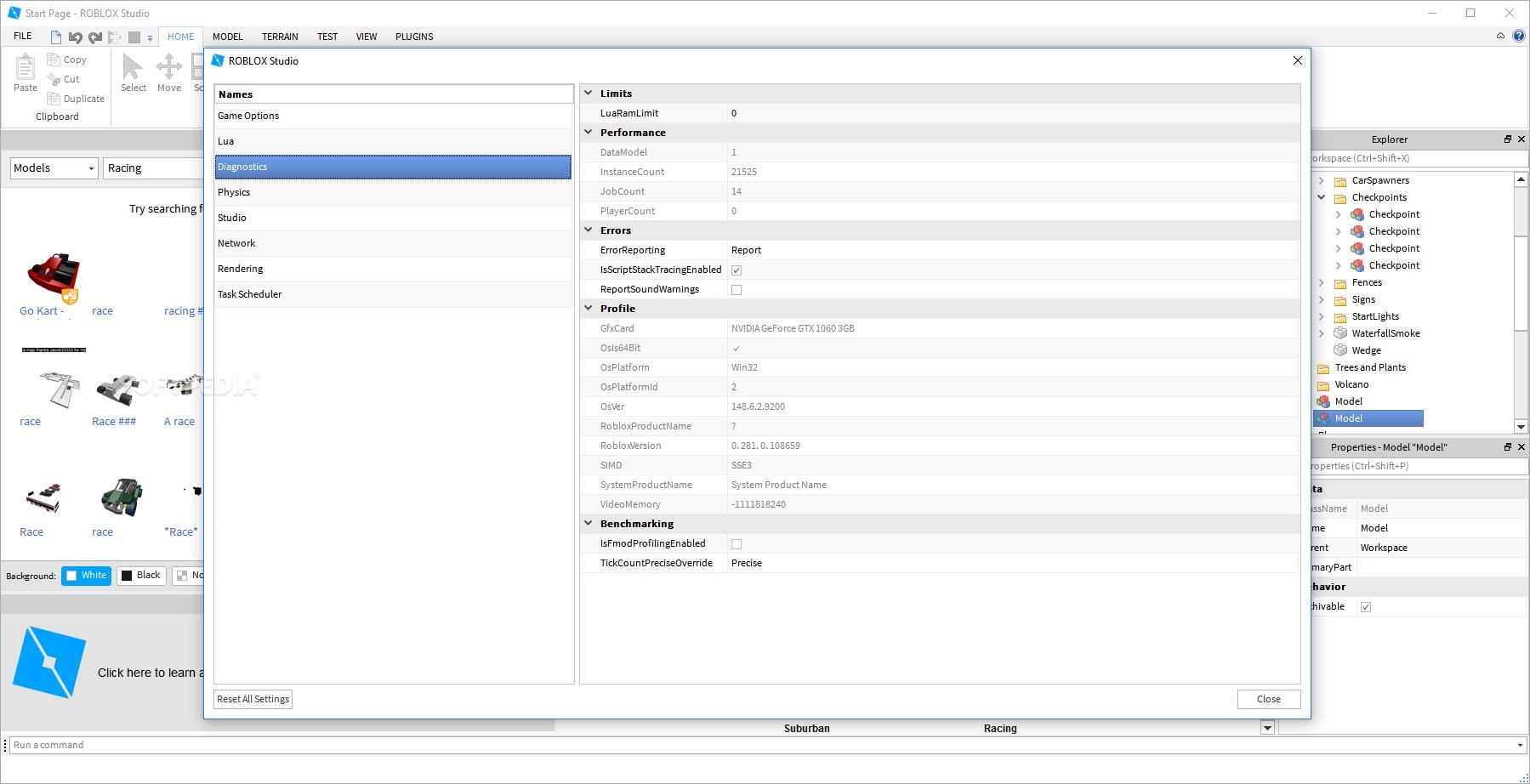1530x784 pixels.
Task: Toggle the IsScriptStackTracingEnabled checkbox
Action: pos(737,270)
